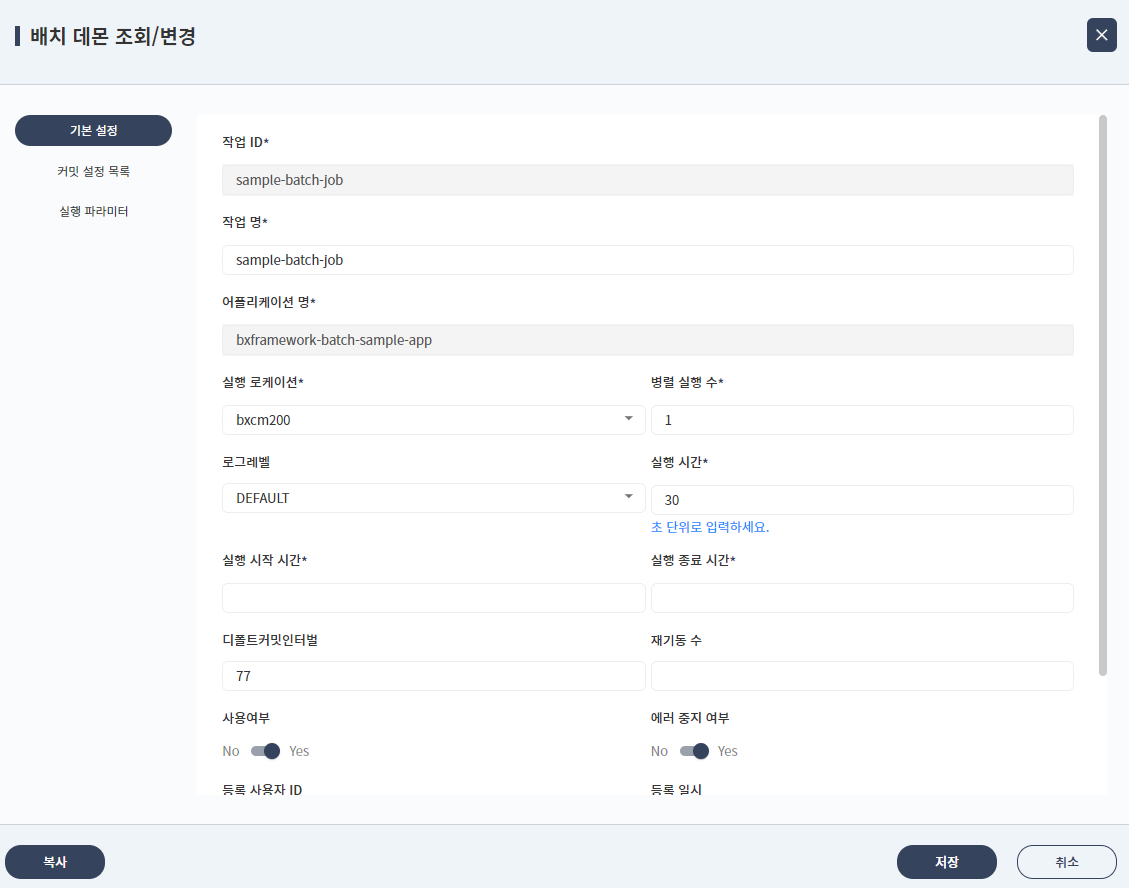1129x888 pixels.
Task: Click the 작업 명 input field
Action: point(647,259)
